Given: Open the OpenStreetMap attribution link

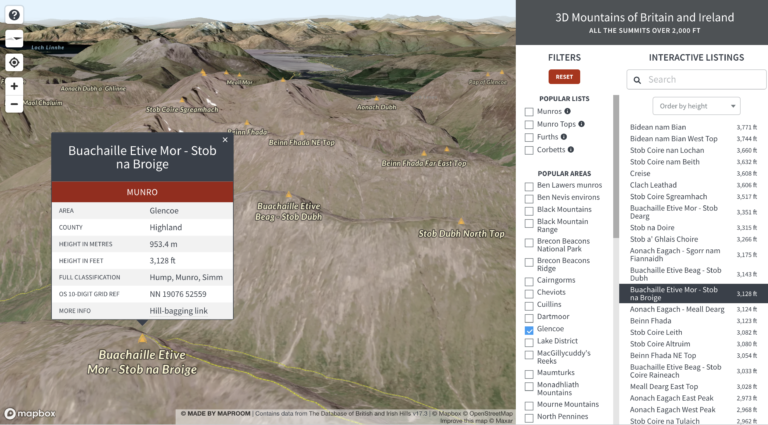Looking at the screenshot, I should coord(489,413).
